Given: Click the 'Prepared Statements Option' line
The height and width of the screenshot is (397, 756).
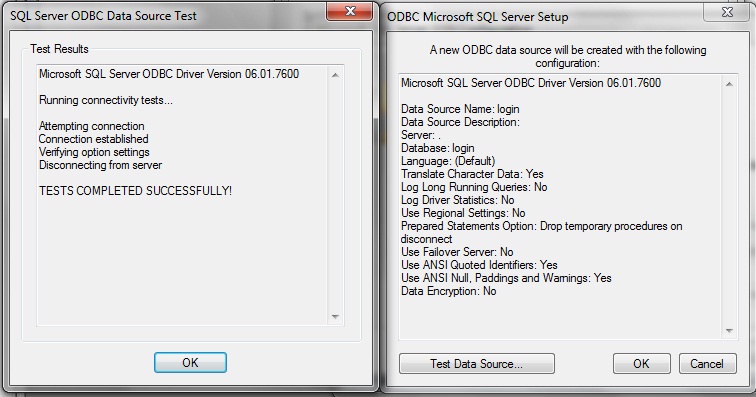Looking at the screenshot, I should (x=541, y=226).
